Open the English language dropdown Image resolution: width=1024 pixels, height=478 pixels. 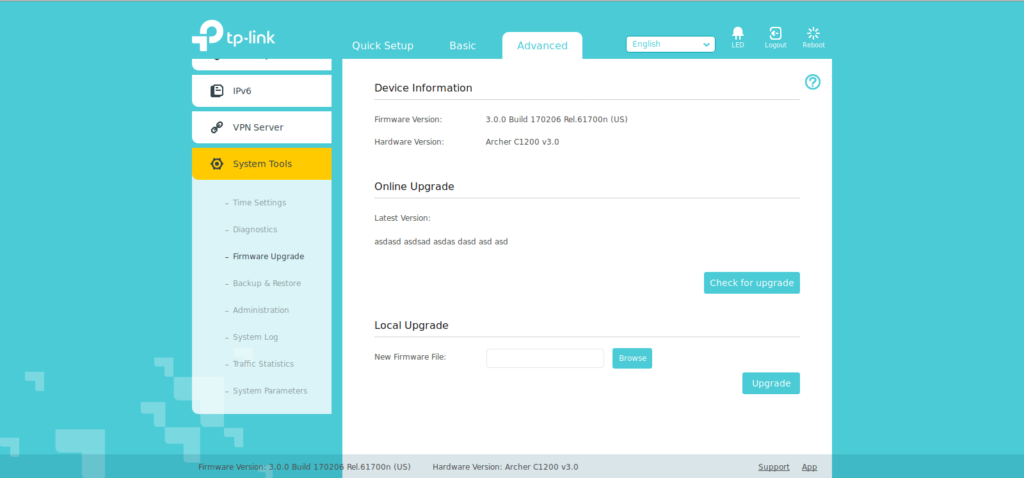pyautogui.click(x=670, y=44)
